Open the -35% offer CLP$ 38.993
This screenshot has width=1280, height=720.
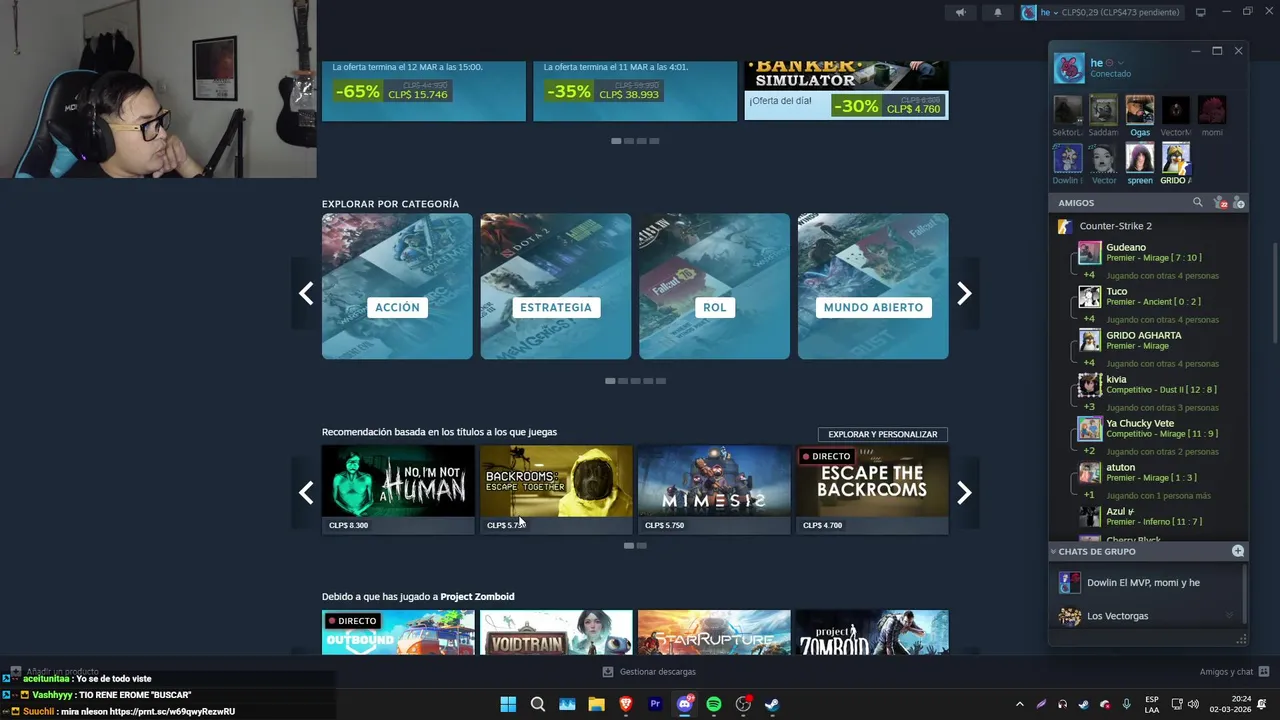pos(635,90)
